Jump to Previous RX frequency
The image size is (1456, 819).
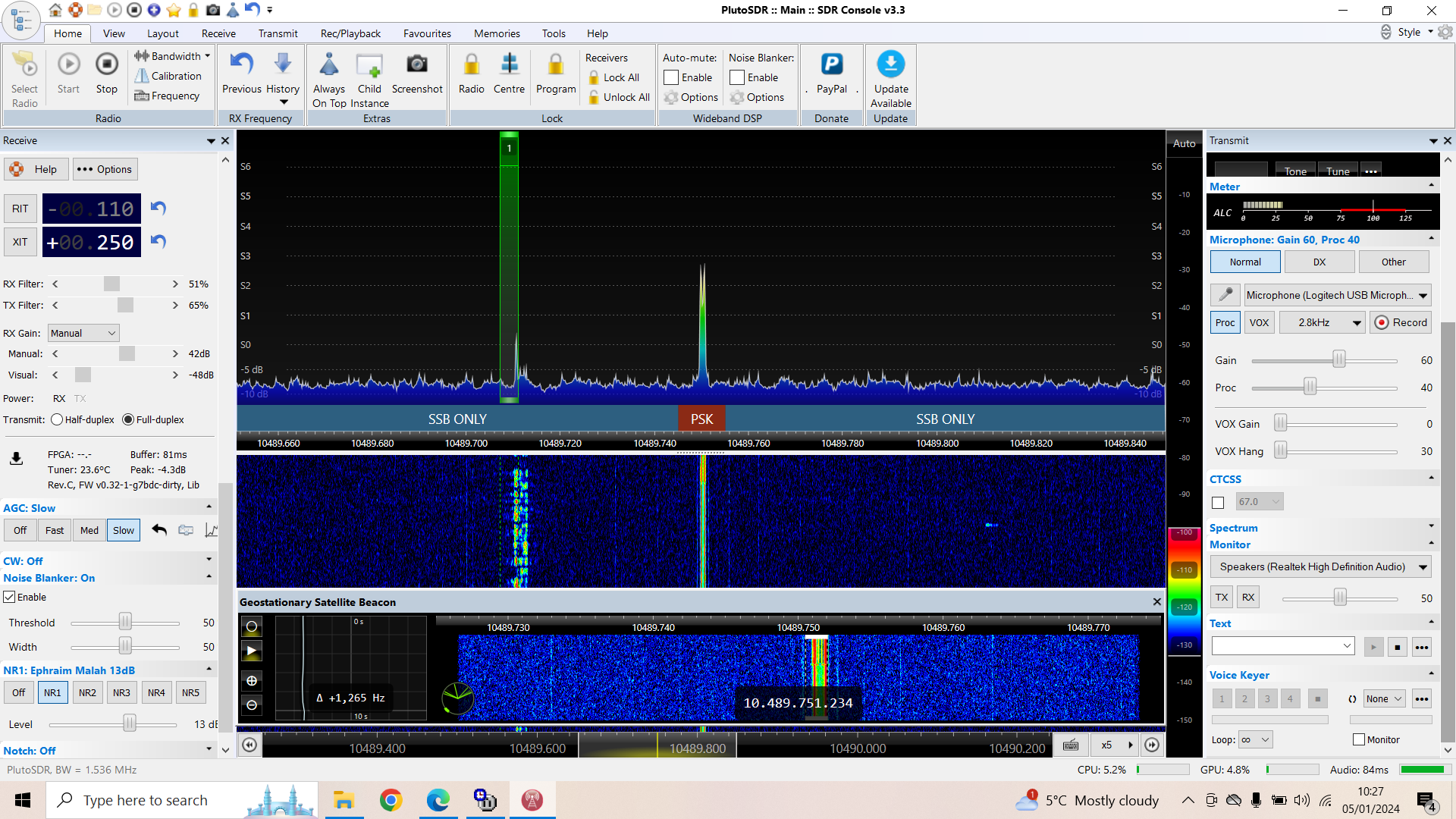[241, 72]
